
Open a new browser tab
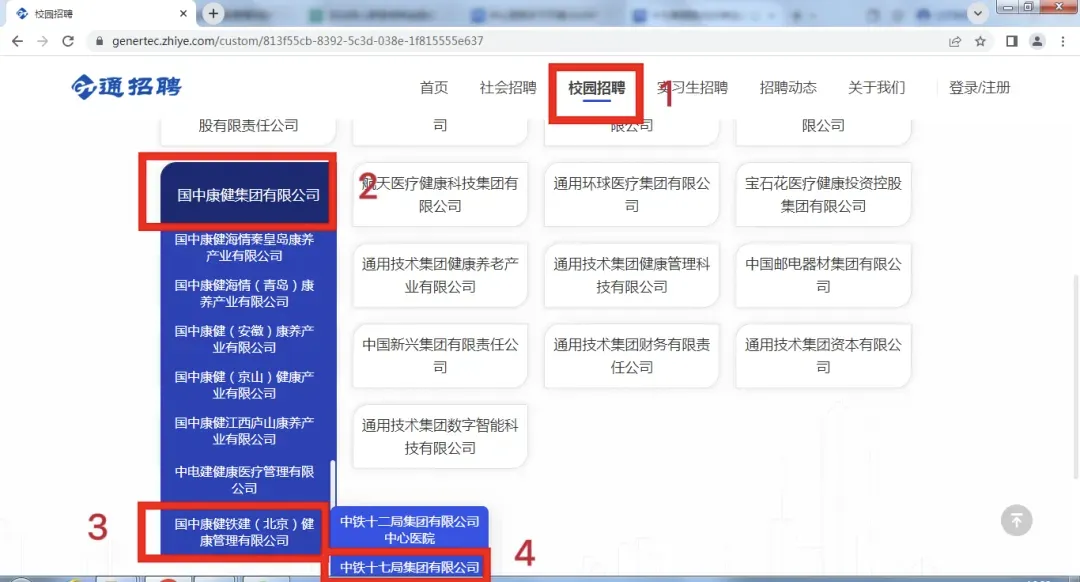[x=214, y=13]
